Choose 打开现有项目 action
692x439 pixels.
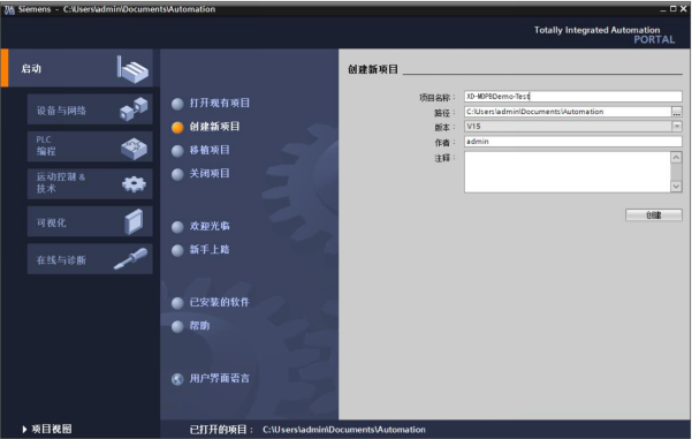(x=219, y=103)
